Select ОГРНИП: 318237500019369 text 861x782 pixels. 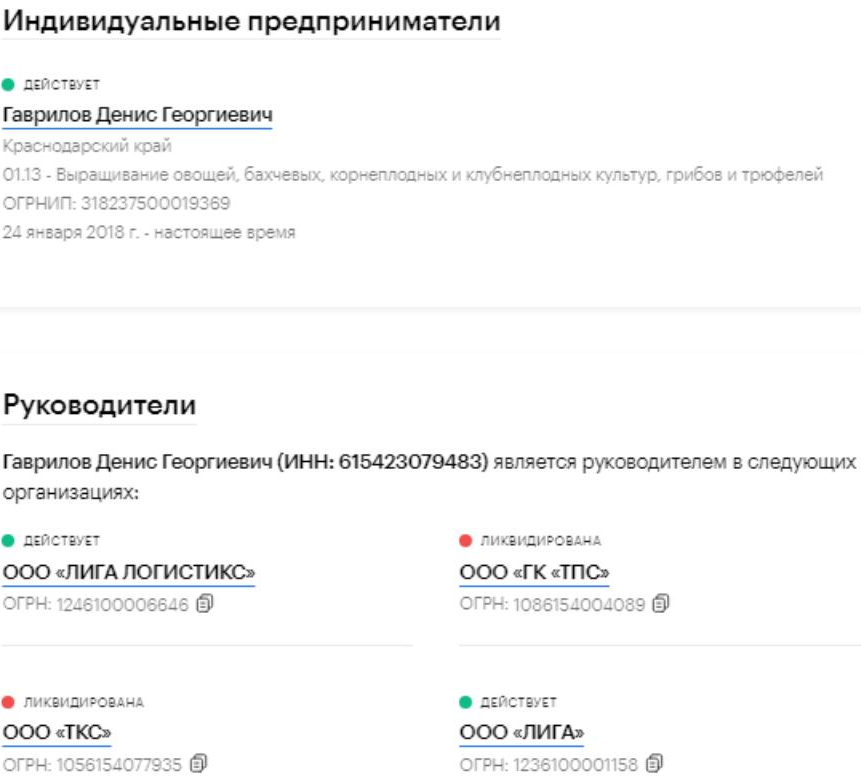click(116, 203)
